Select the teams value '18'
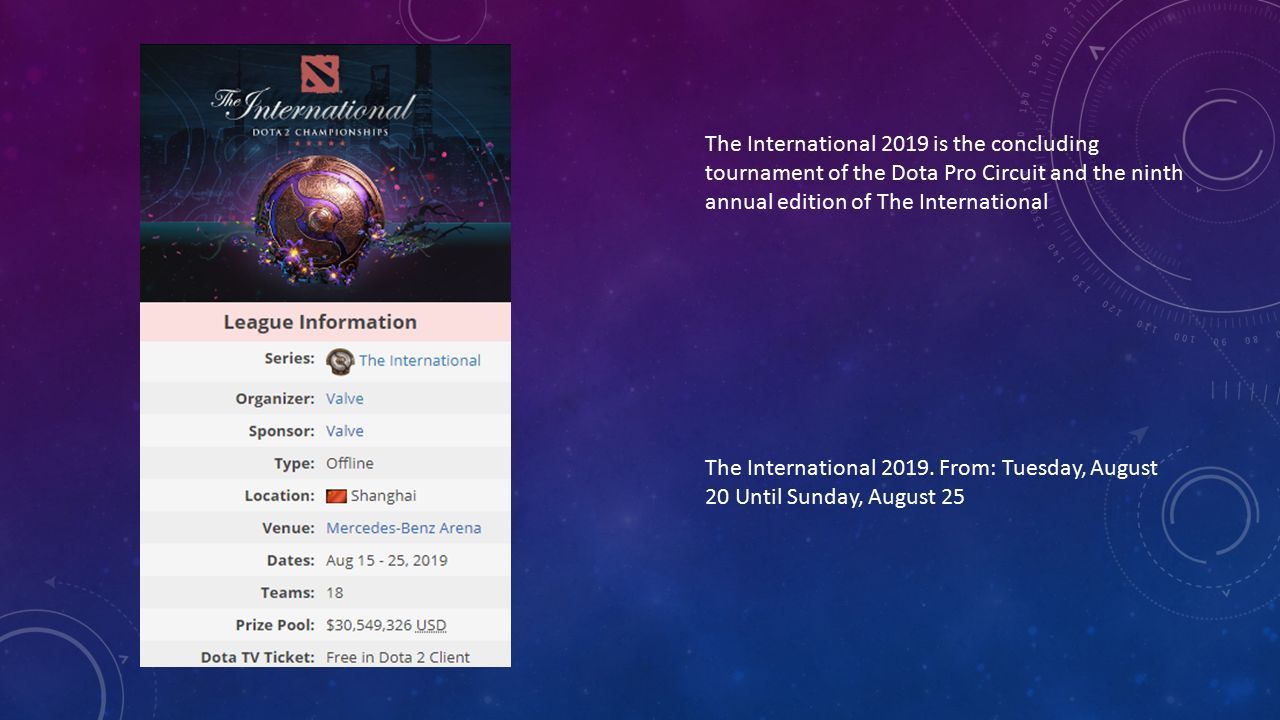This screenshot has height=720, width=1280. point(335,593)
